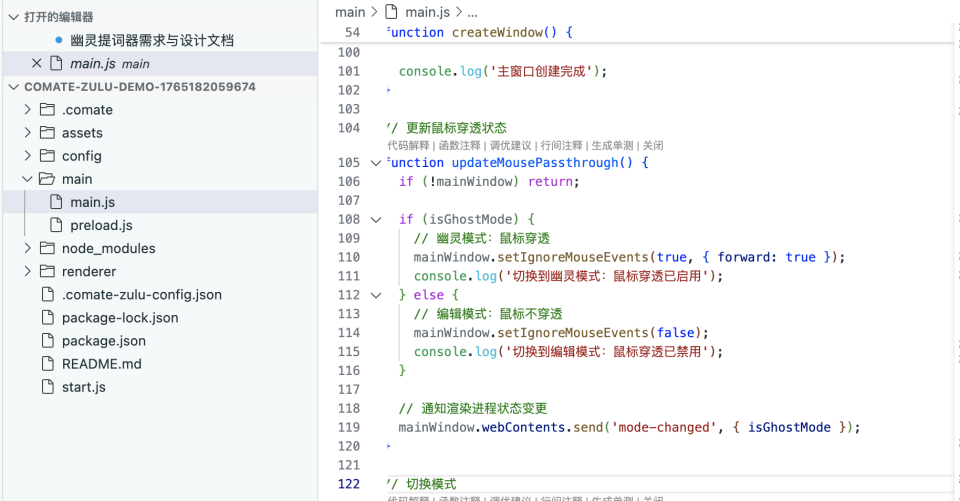Open package-lock.json in the file tree
The width and height of the screenshot is (960, 501).
coord(120,318)
